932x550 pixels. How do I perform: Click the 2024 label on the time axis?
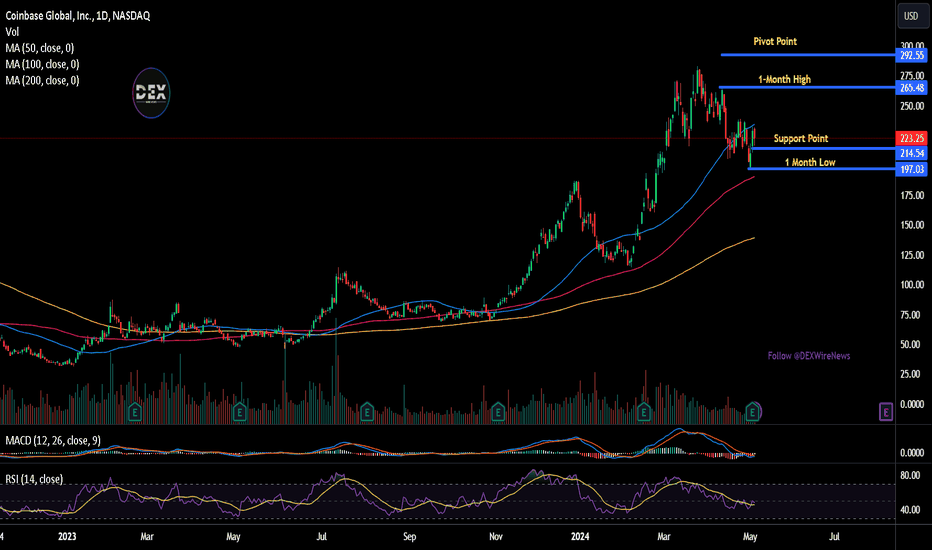pyautogui.click(x=580, y=536)
